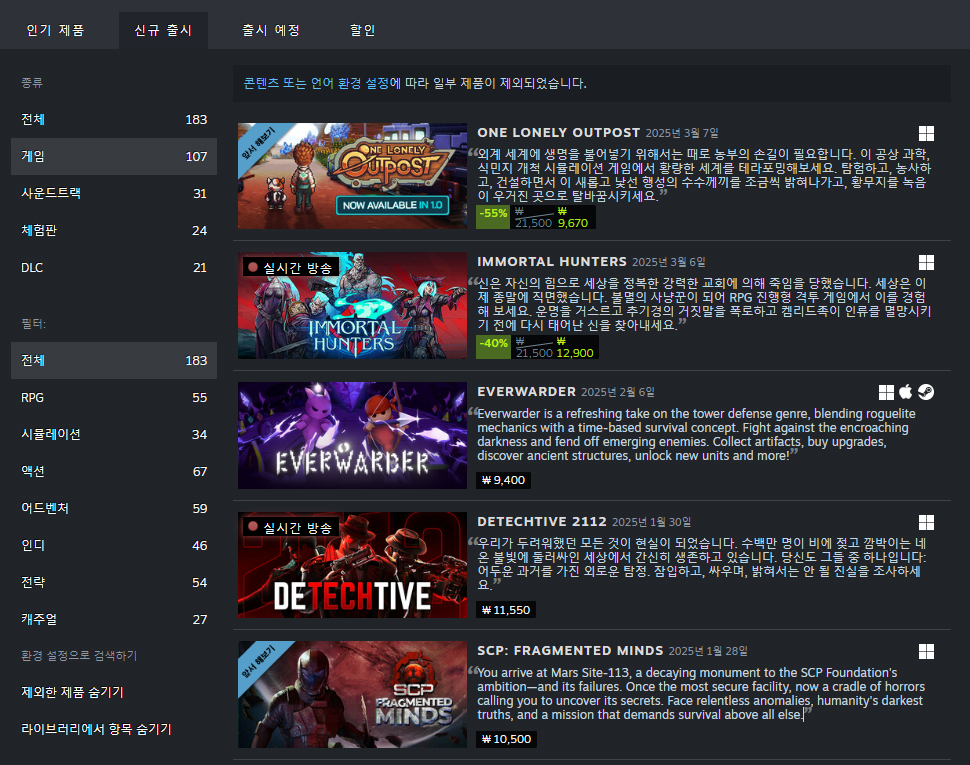Open the 출시 예정 tab
970x765 pixels.
click(x=271, y=30)
